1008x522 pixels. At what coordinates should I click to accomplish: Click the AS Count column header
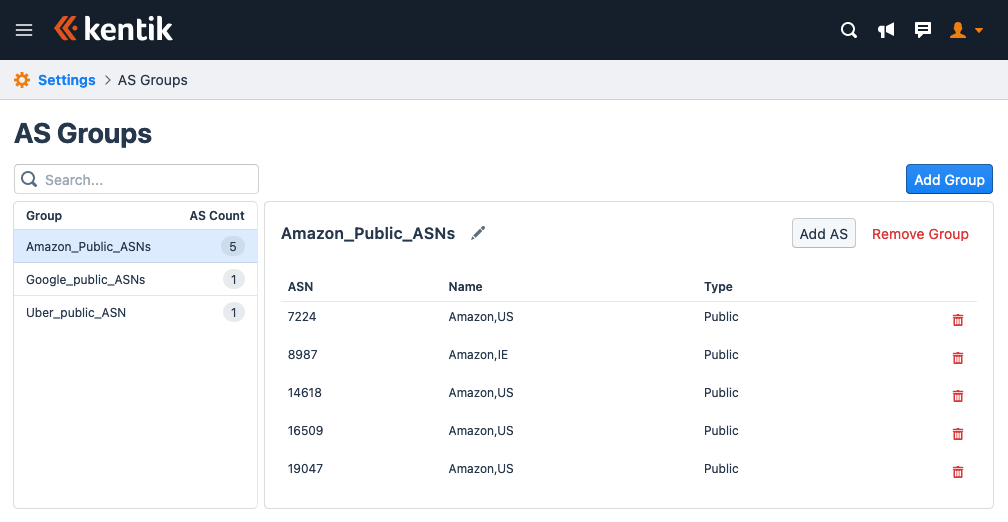point(217,215)
